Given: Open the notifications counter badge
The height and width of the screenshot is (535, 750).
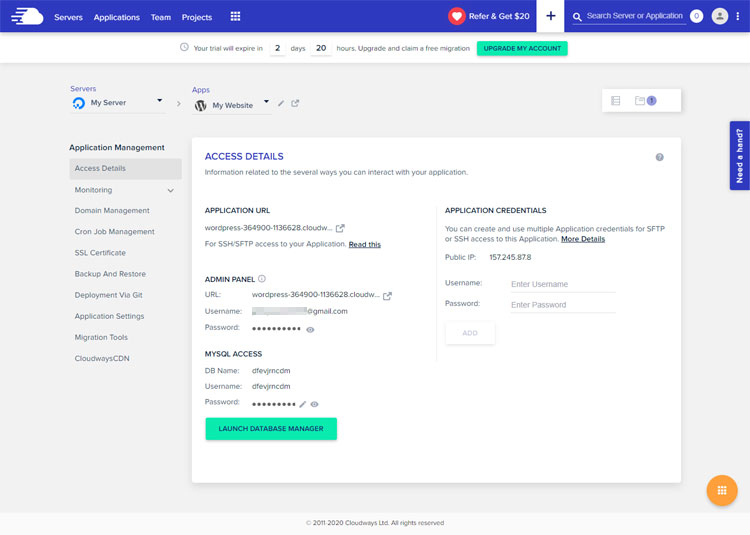Looking at the screenshot, I should [696, 16].
